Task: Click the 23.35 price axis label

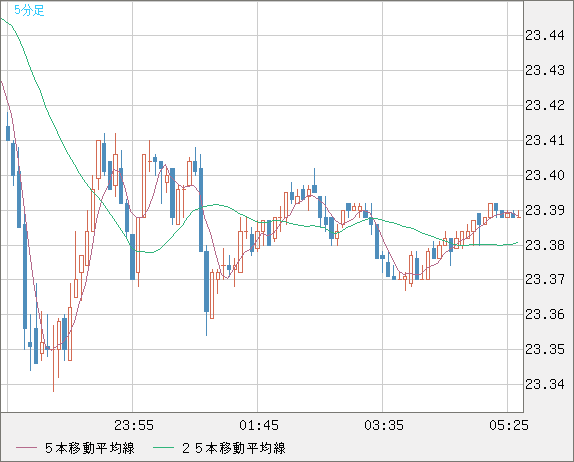Action: [545, 349]
